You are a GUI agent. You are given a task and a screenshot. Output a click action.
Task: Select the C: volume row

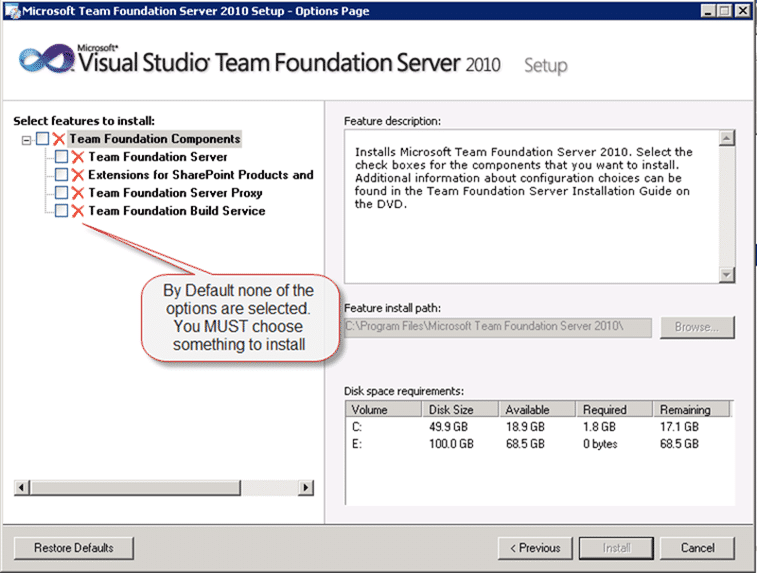click(x=539, y=427)
